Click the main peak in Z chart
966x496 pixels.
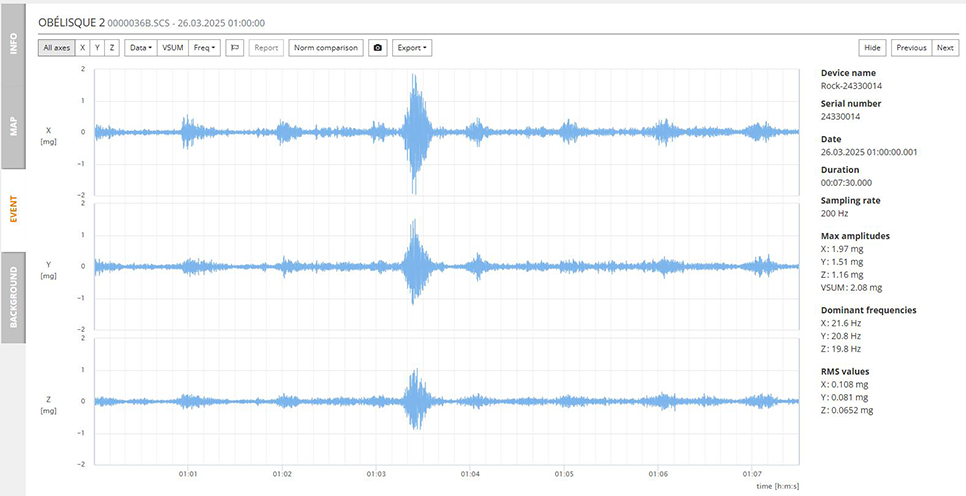(x=416, y=399)
